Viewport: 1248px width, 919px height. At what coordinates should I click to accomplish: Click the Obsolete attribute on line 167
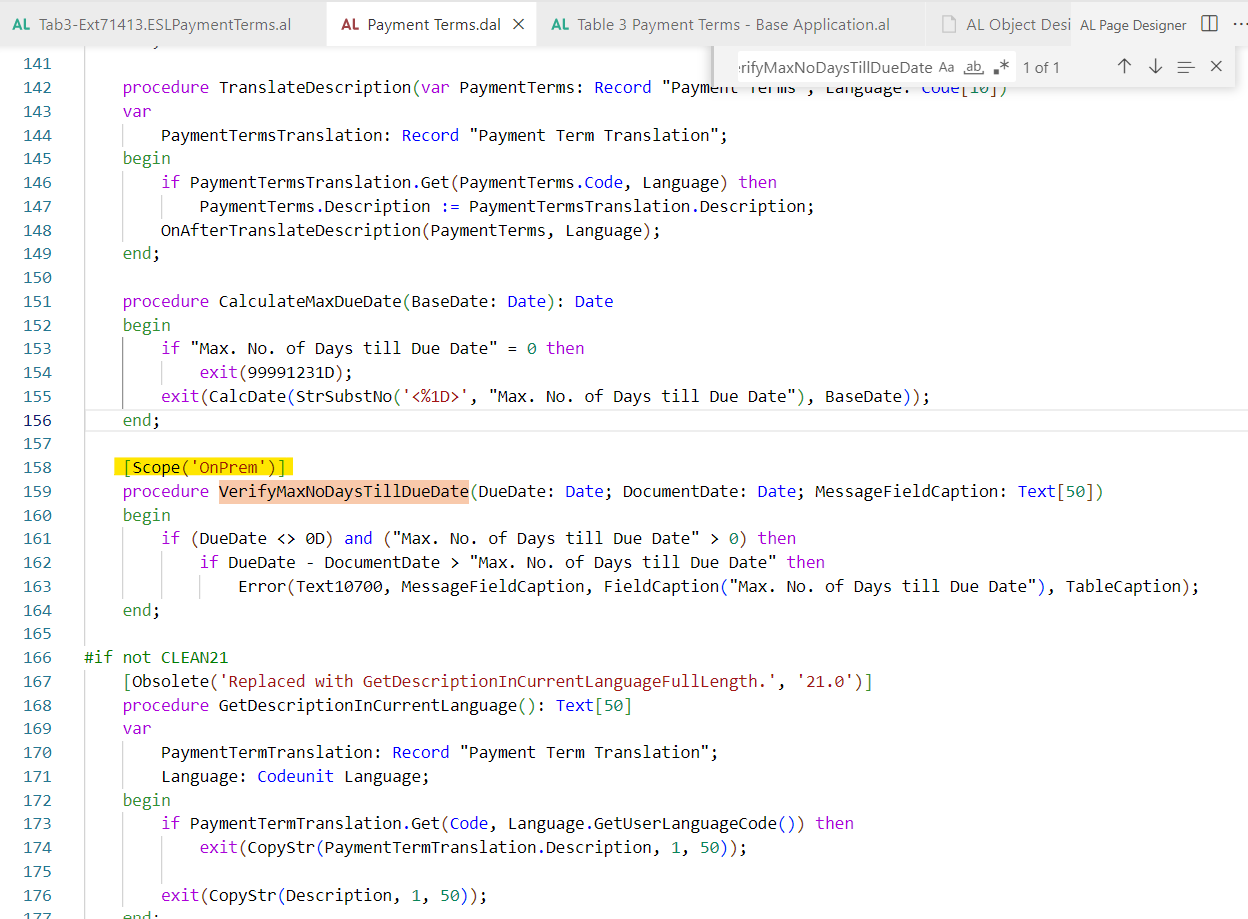point(498,681)
